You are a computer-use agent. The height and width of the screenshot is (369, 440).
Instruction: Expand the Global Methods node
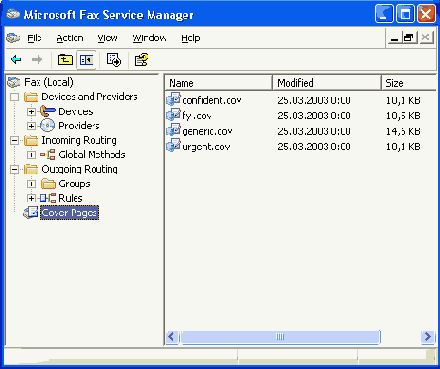[x=31, y=155]
